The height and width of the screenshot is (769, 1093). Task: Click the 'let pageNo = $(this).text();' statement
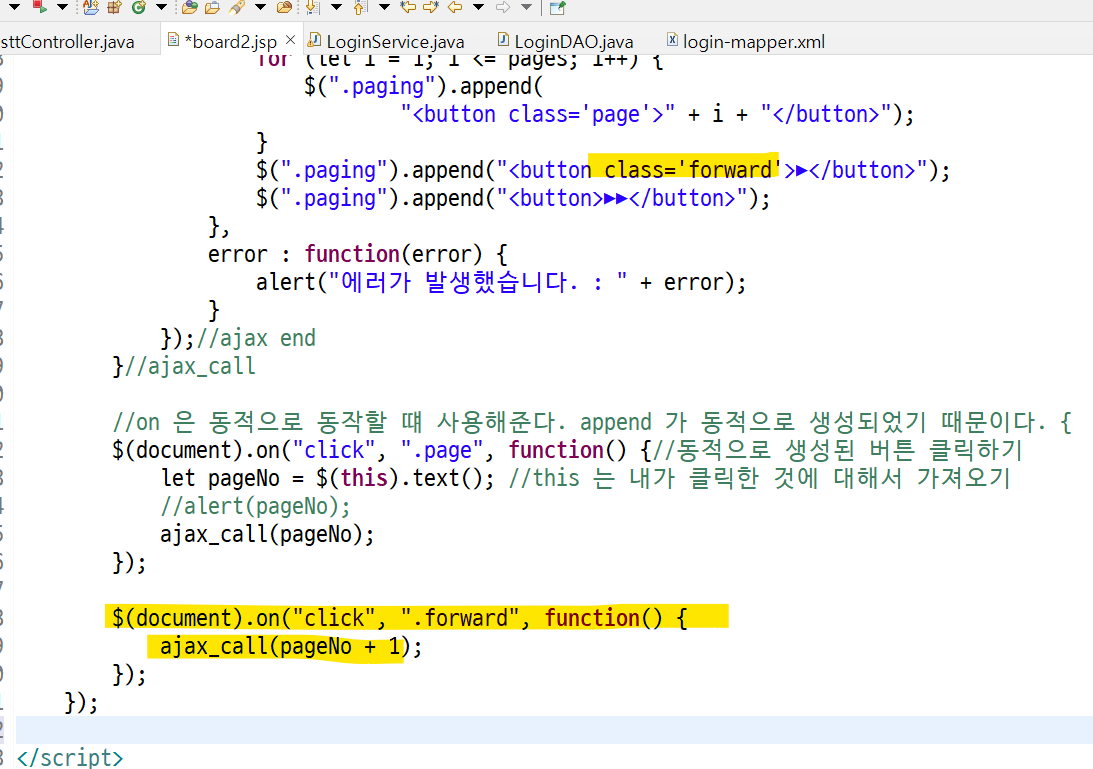click(328, 478)
